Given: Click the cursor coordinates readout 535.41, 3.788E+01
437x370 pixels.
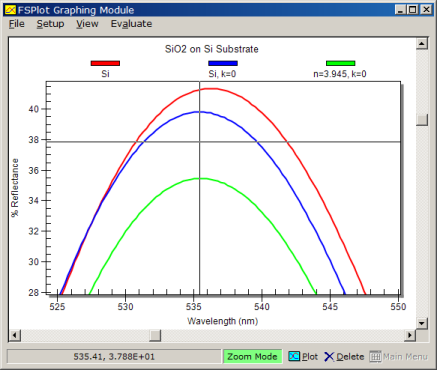Looking at the screenshot, I should (x=114, y=357).
